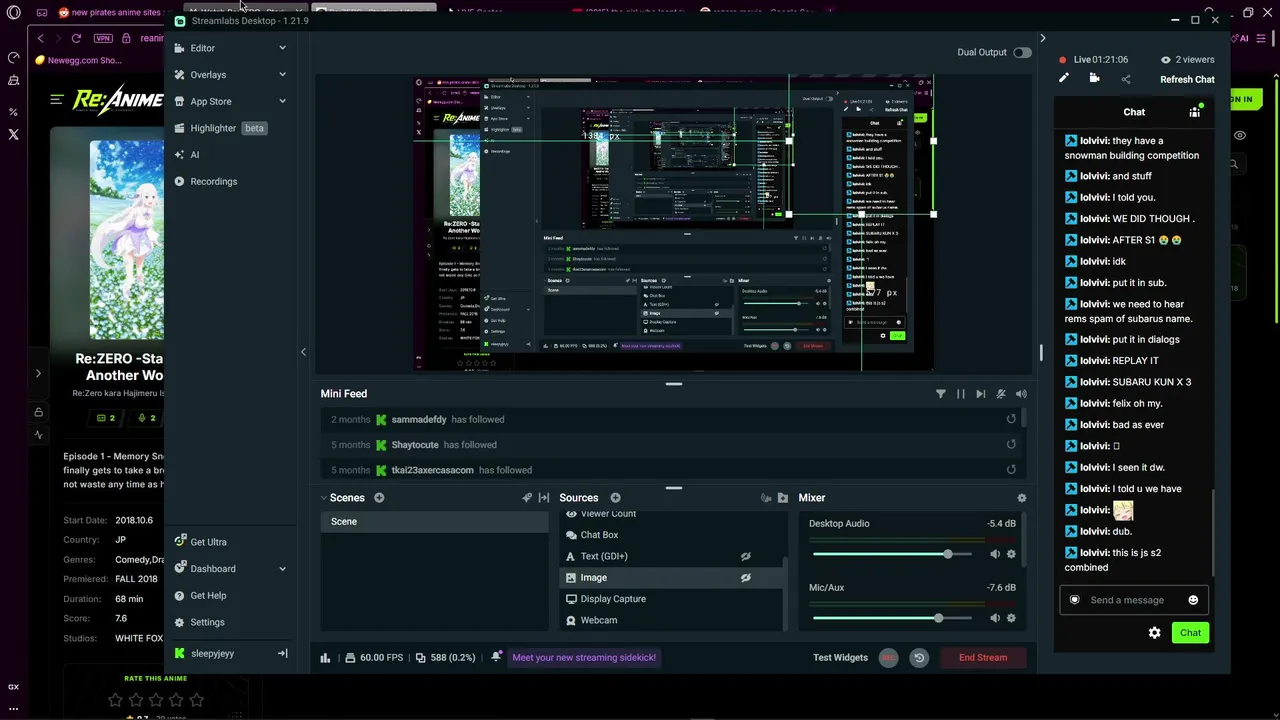Screen dimensions: 1280x720
Task: Add a new source with the plus icon
Action: [x=615, y=498]
